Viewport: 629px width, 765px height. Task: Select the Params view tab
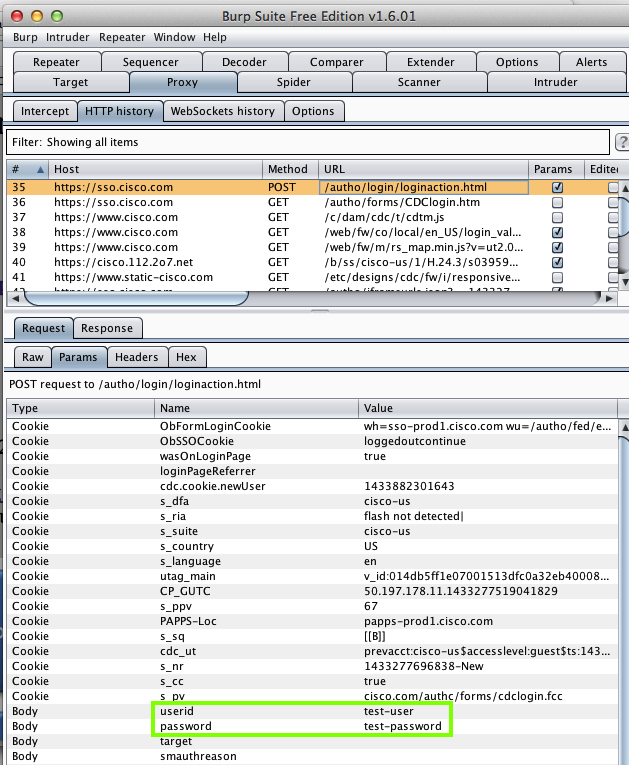tap(78, 357)
